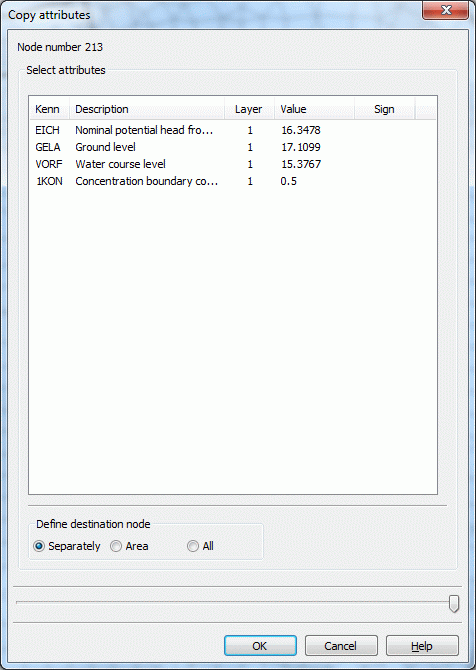This screenshot has height=670, width=476.
Task: Click the 17.1099 ground level value
Action: tap(301, 147)
